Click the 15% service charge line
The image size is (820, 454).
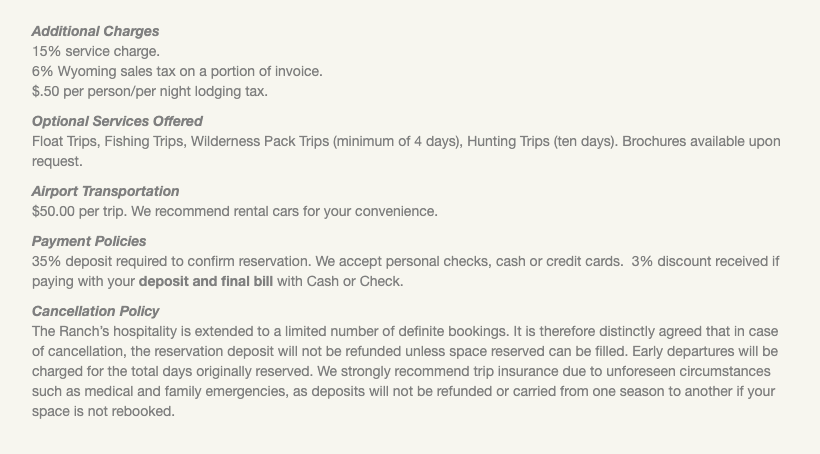[x=95, y=51]
